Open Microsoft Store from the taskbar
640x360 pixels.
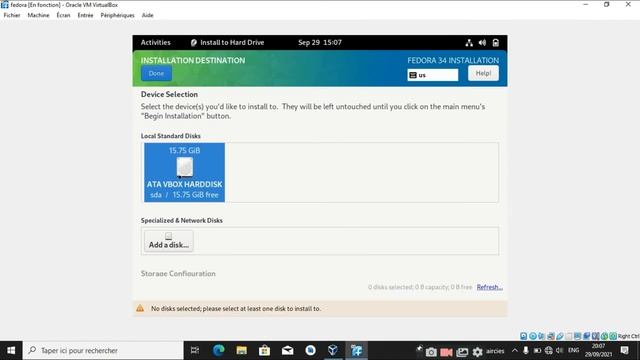click(x=264, y=351)
